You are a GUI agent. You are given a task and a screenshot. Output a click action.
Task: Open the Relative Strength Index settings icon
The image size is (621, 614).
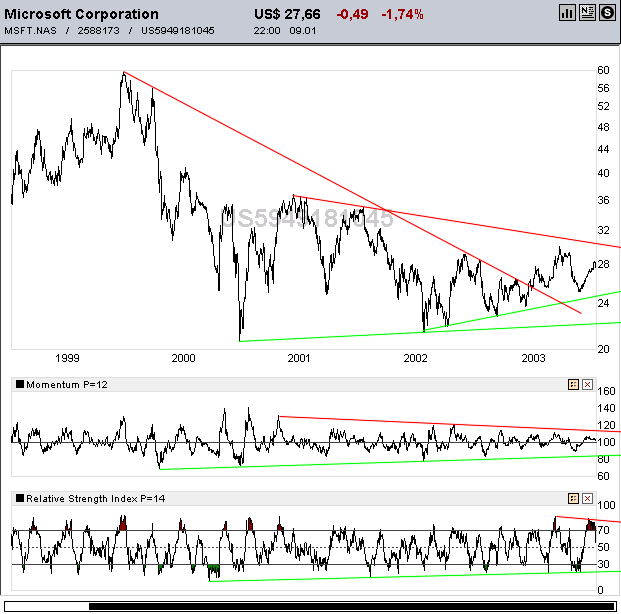coord(573,498)
